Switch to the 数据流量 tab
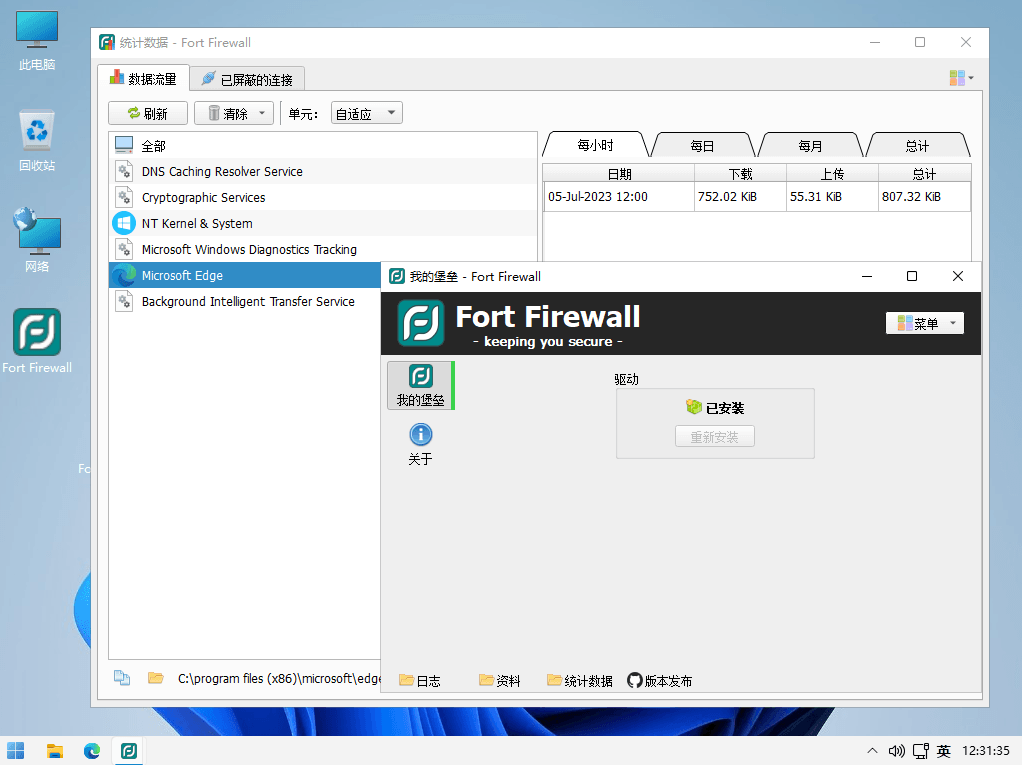 pyautogui.click(x=143, y=79)
